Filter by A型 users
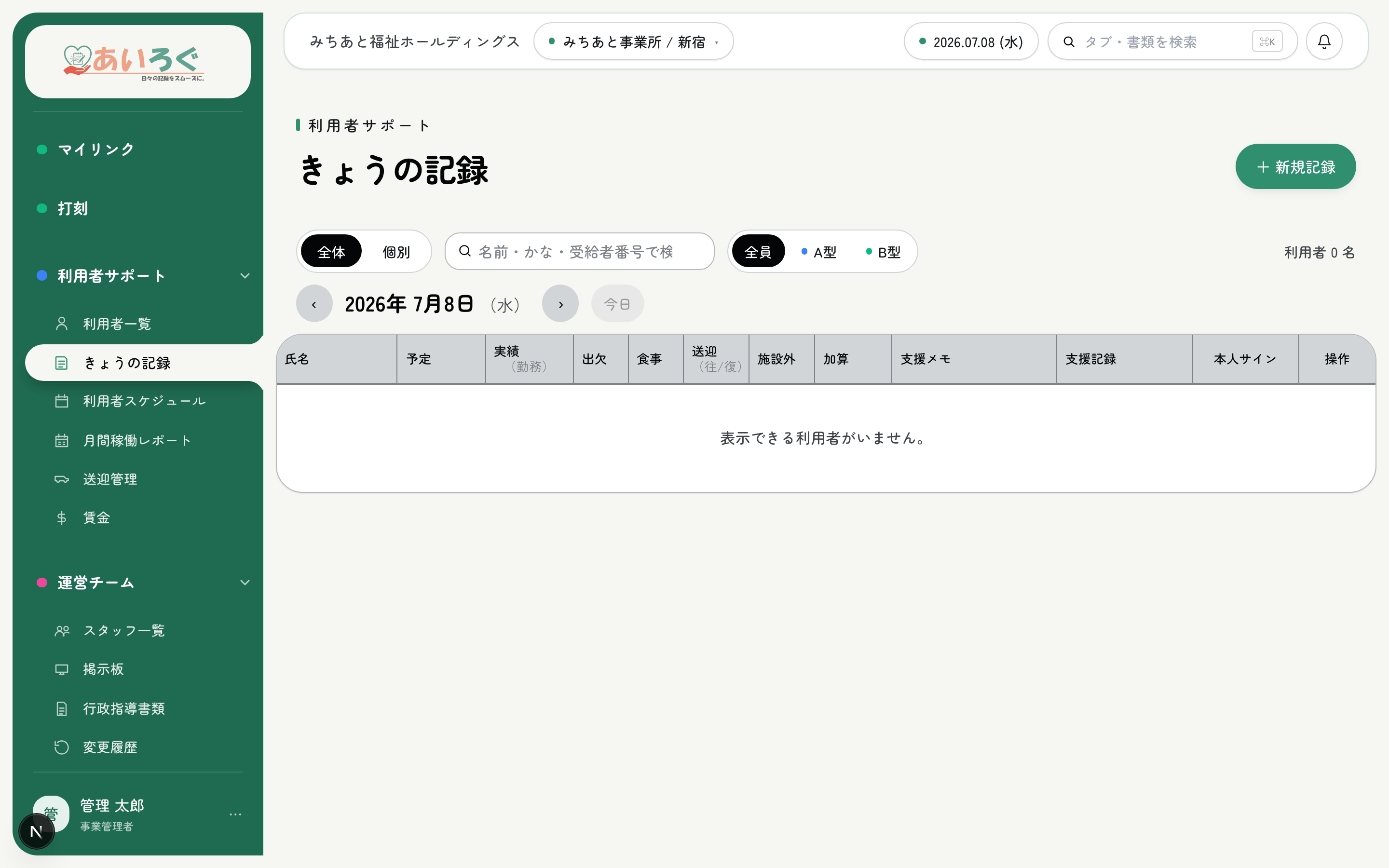This screenshot has width=1389, height=868. coord(819,251)
